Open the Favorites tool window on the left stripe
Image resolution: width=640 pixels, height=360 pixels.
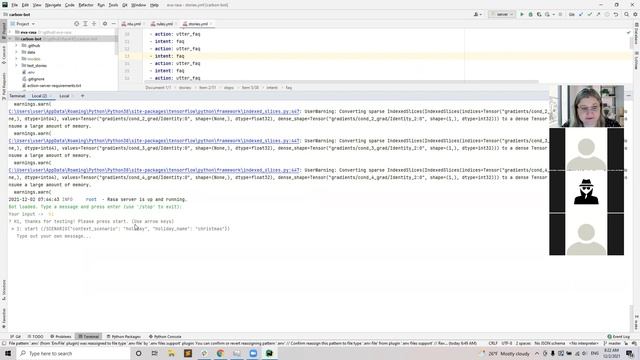tap(4, 318)
